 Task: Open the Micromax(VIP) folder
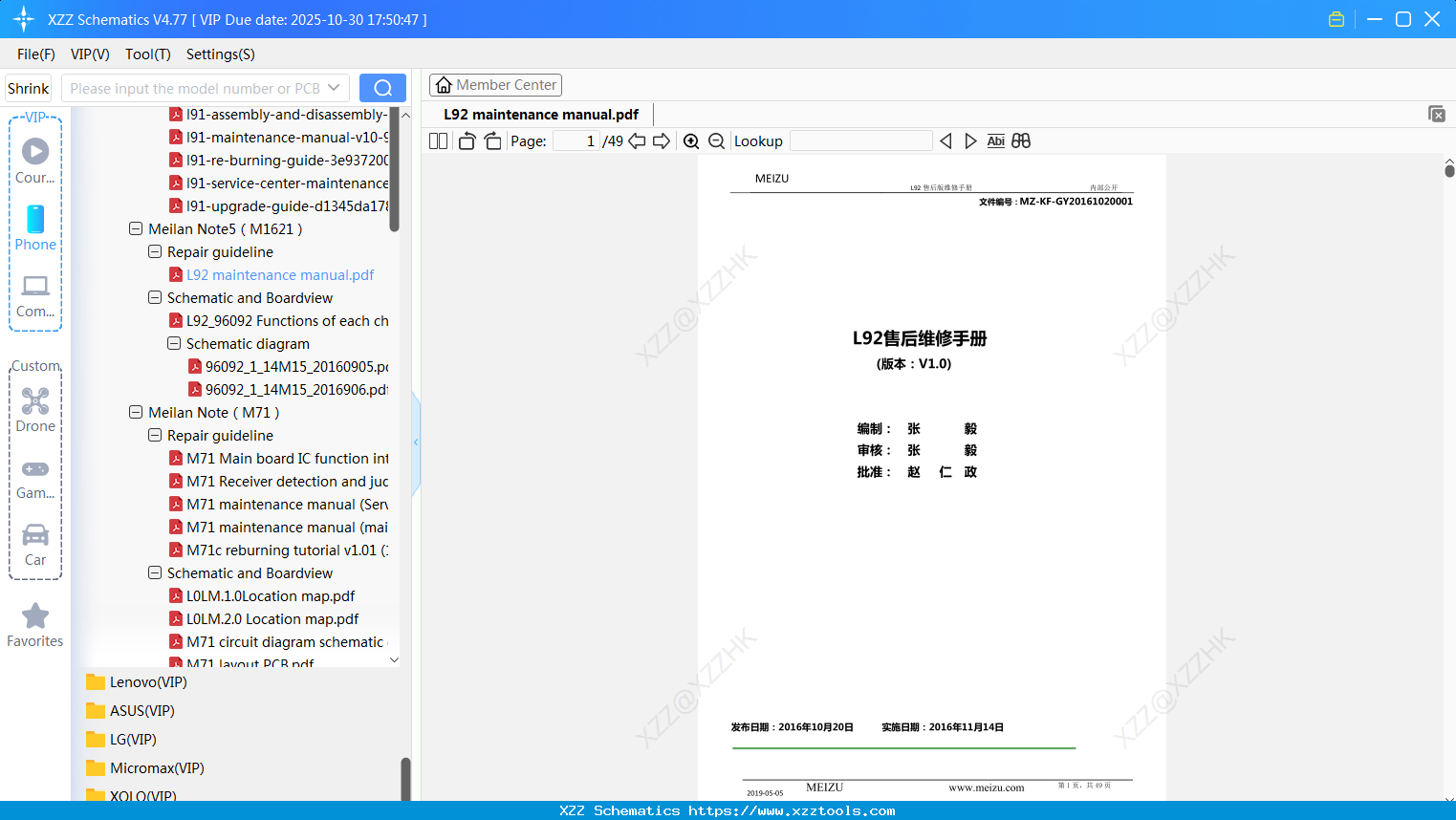pos(144,768)
